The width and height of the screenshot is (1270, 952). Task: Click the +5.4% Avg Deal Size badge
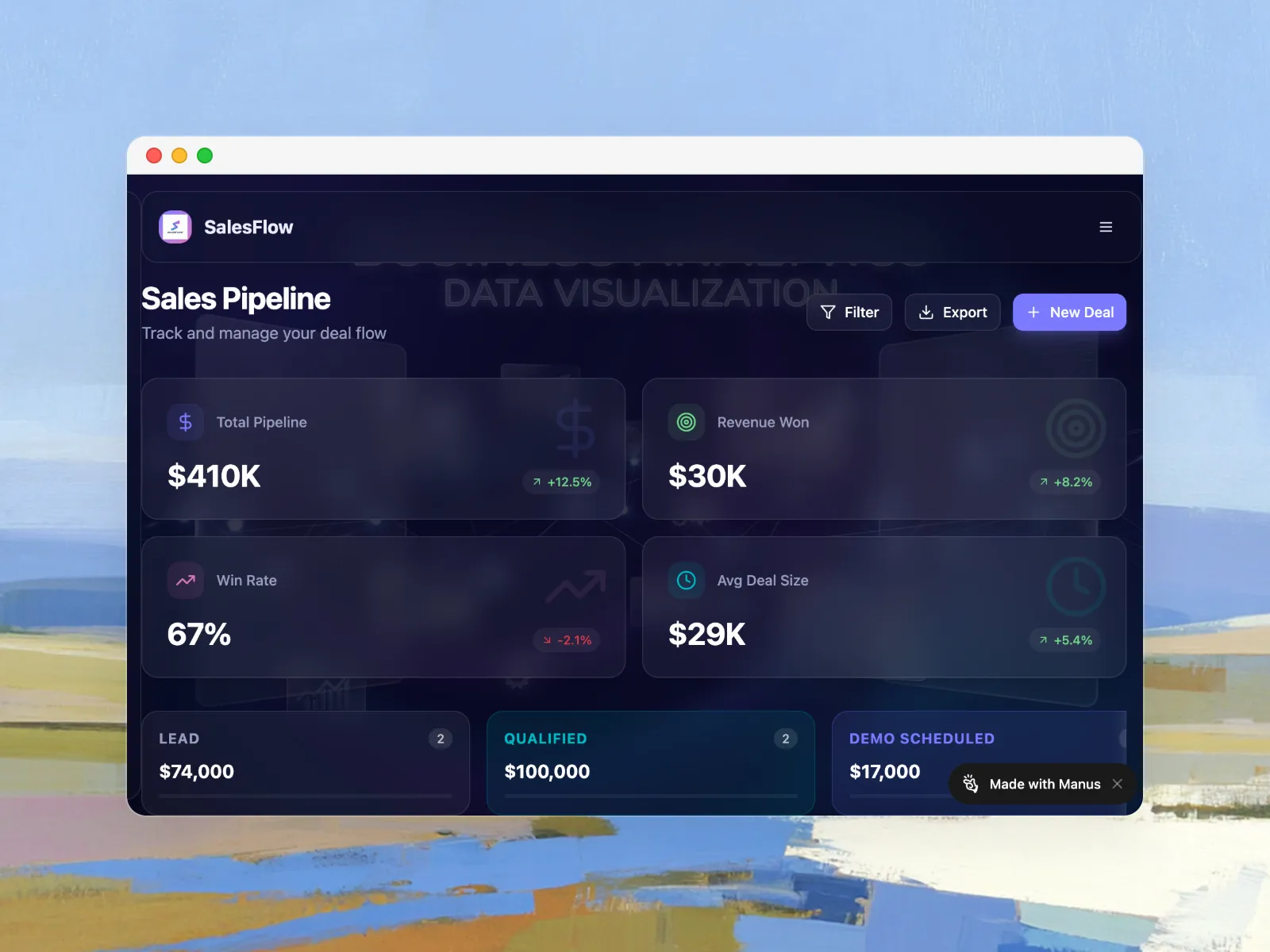click(1065, 640)
